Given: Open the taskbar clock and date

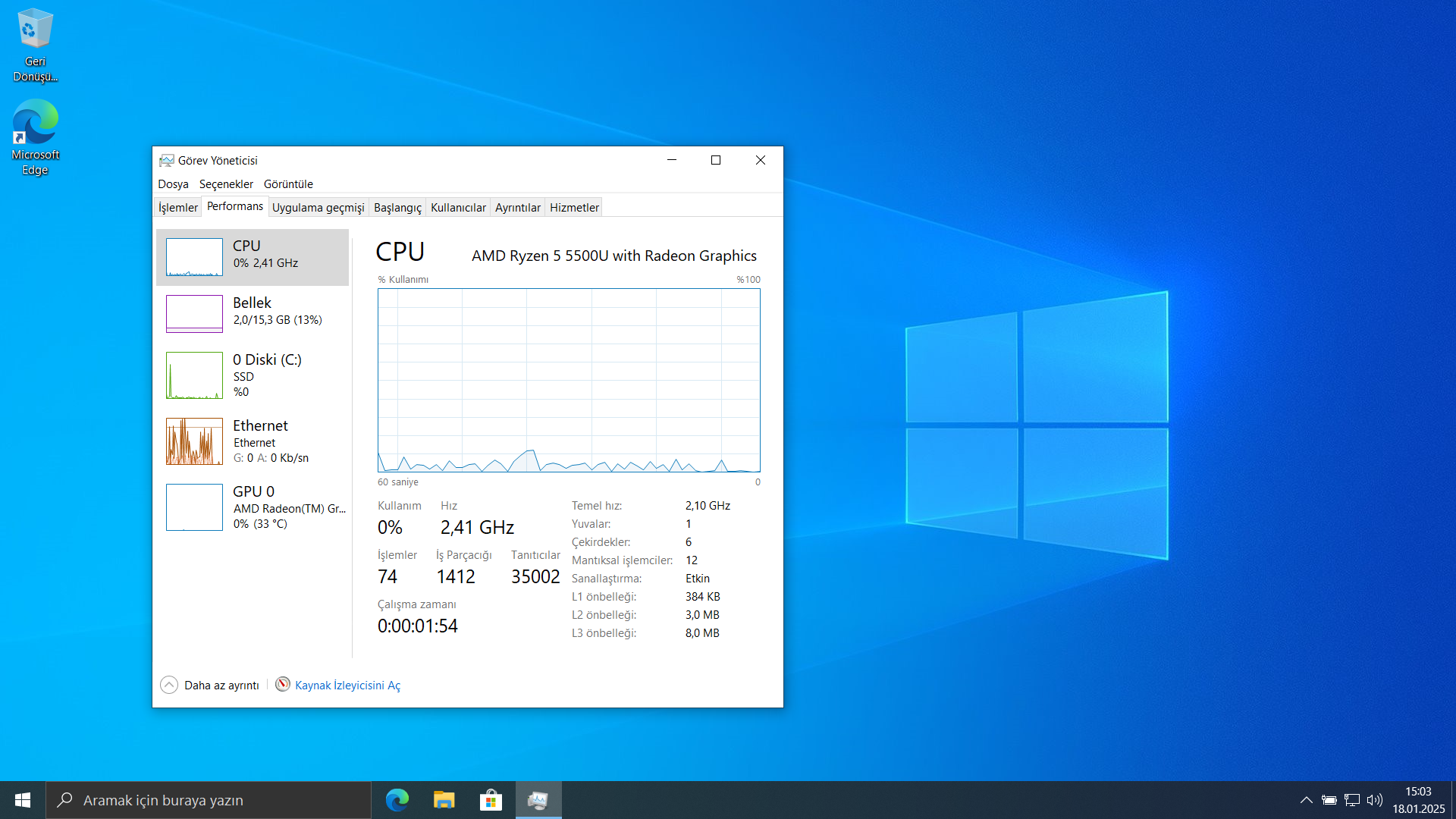Looking at the screenshot, I should coord(1418,800).
